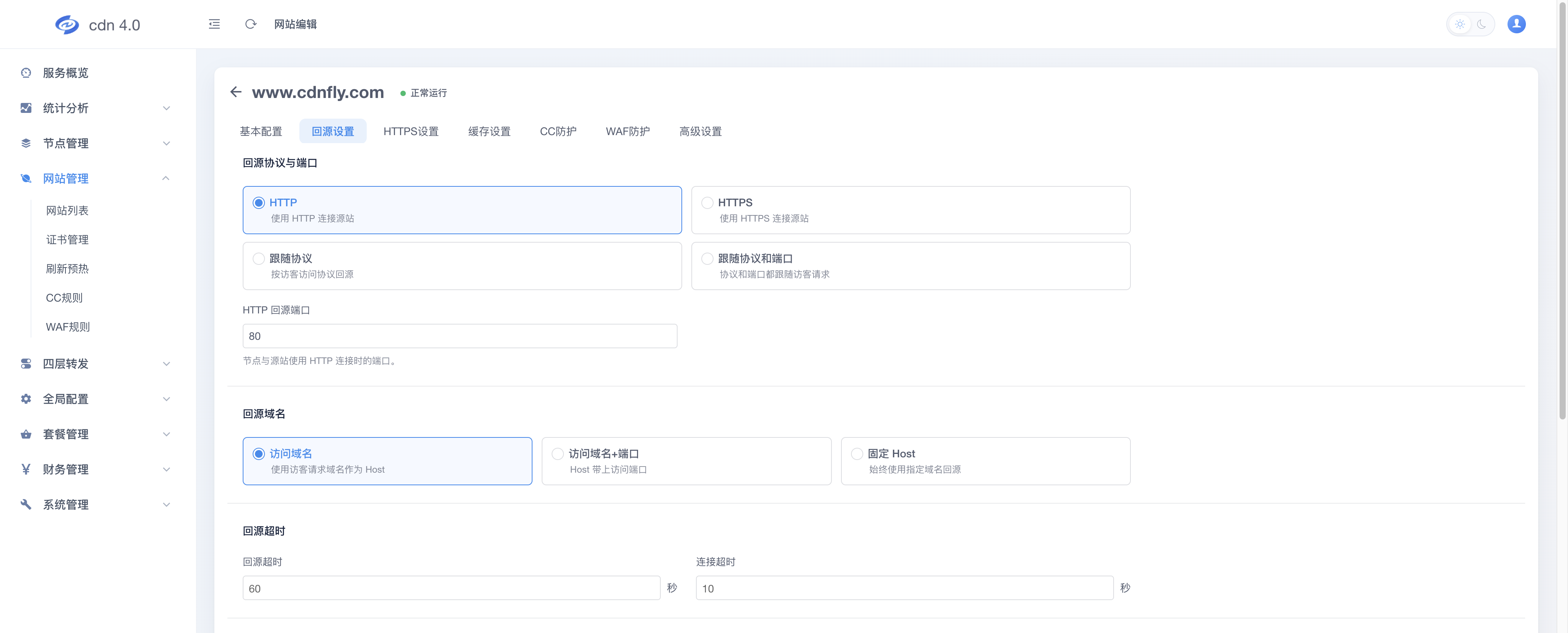Click the 回源超时 seconds input field
The height and width of the screenshot is (633, 1568).
point(451,589)
